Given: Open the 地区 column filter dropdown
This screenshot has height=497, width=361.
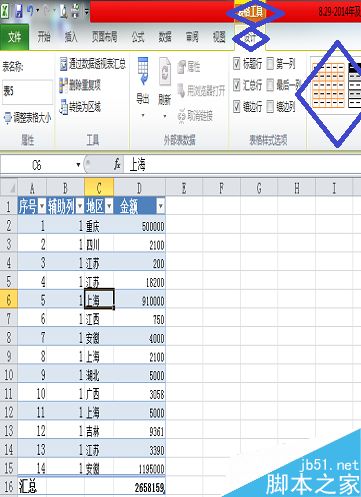Looking at the screenshot, I should point(109,207).
